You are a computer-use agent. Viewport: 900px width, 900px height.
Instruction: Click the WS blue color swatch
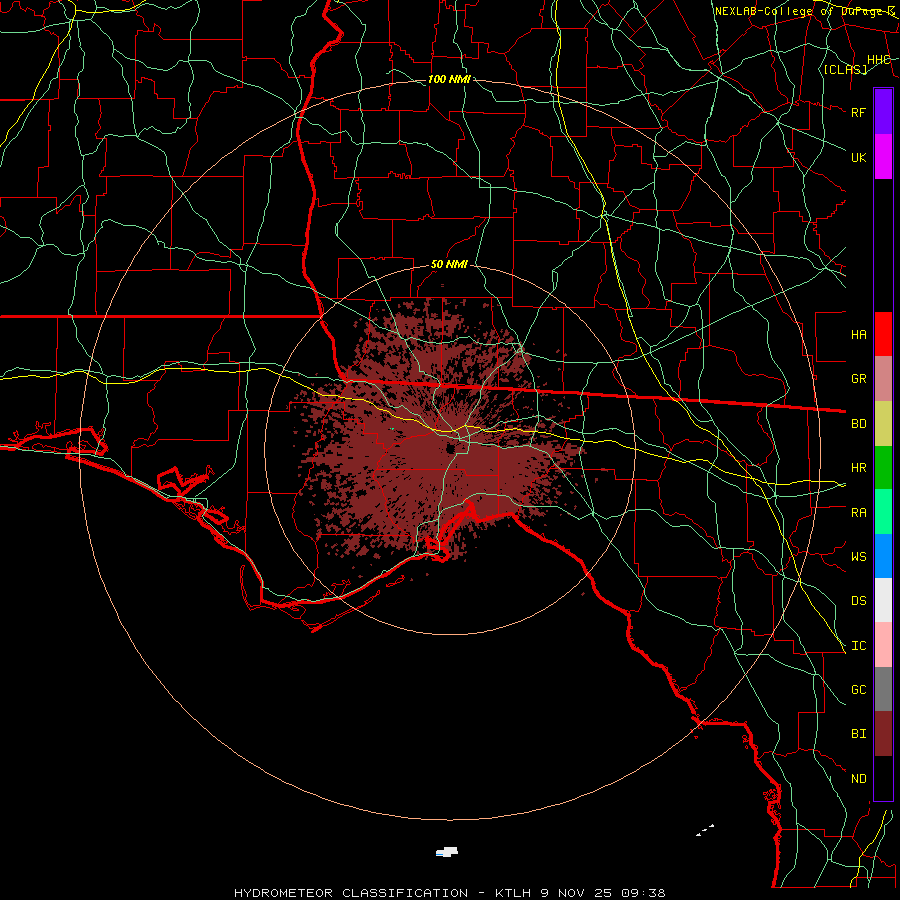tap(883, 556)
